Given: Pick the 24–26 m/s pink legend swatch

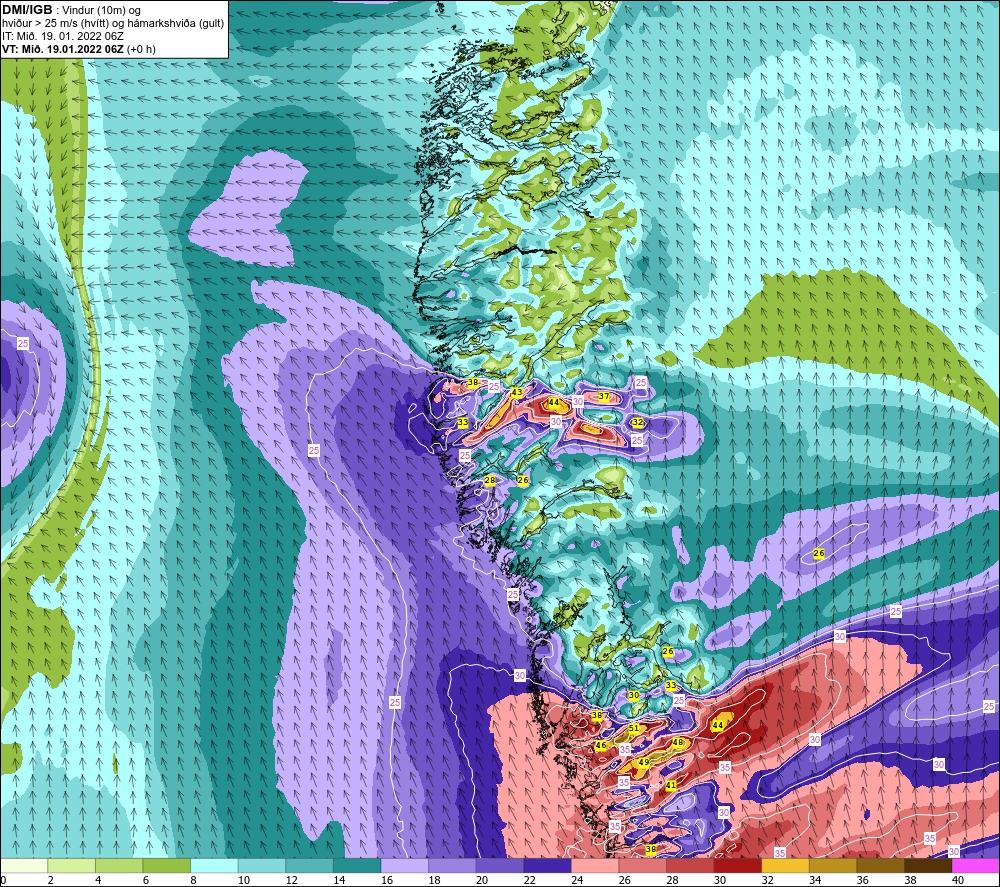Looking at the screenshot, I should coord(595,866).
